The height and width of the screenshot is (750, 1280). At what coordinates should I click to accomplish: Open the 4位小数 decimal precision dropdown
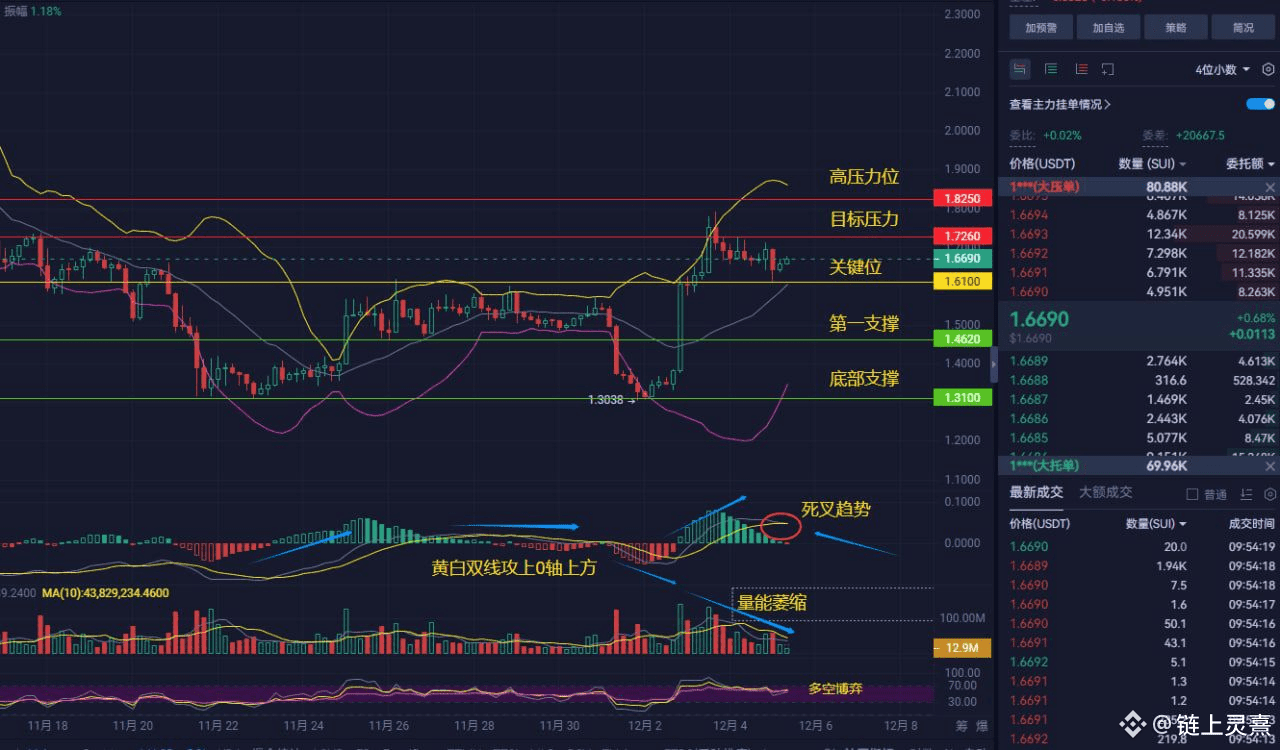pyautogui.click(x=1222, y=70)
